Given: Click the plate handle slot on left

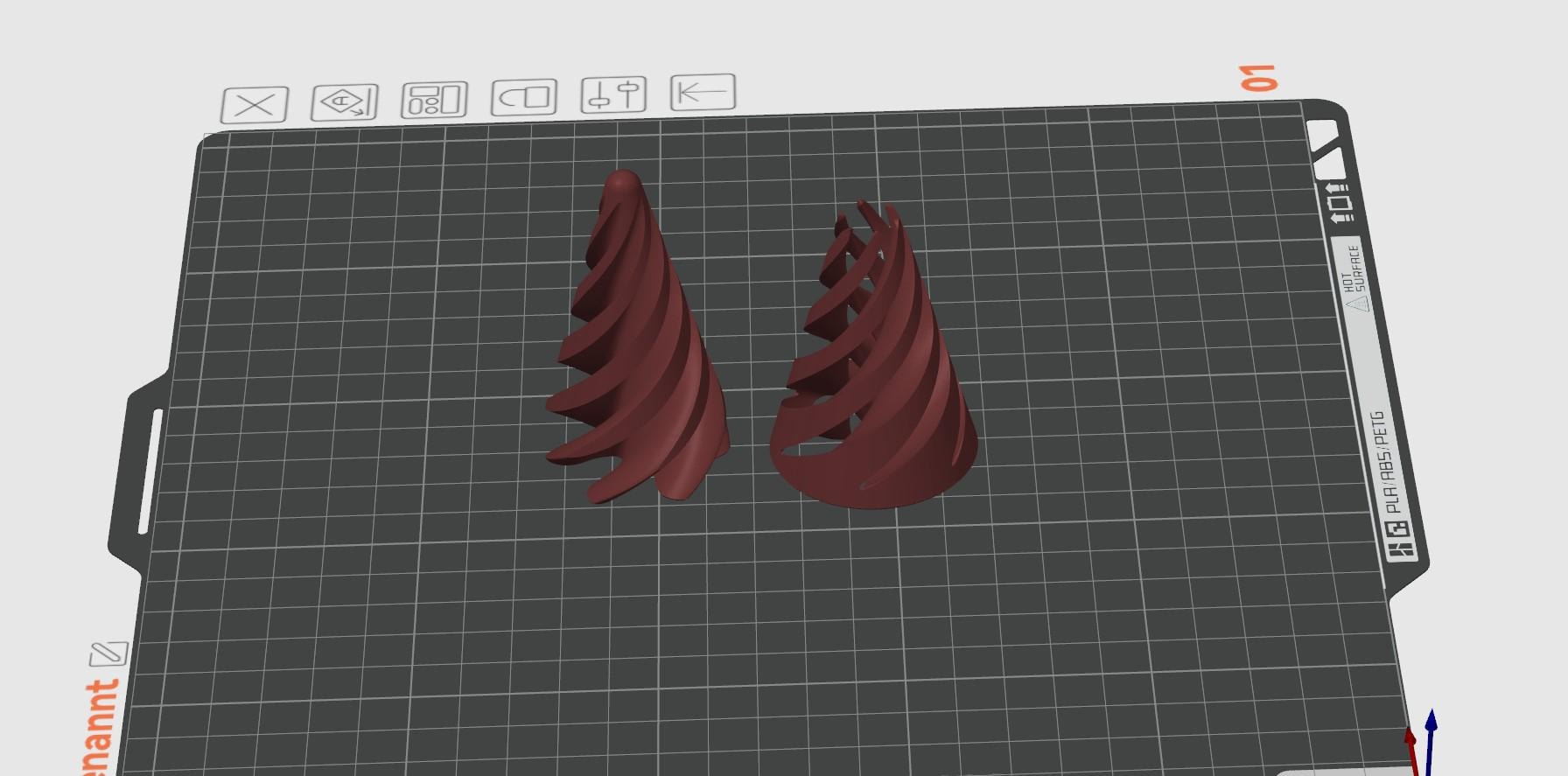Looking at the screenshot, I should [150, 471].
